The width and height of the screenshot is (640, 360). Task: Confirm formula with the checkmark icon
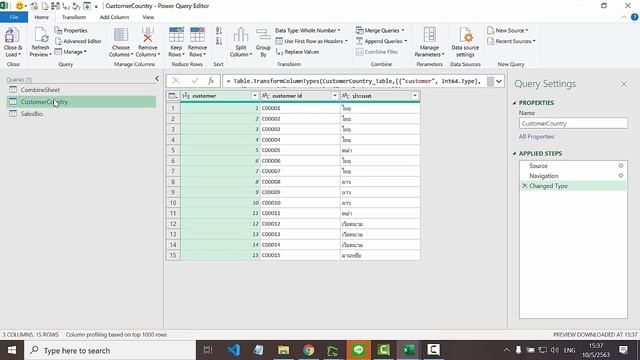point(195,81)
